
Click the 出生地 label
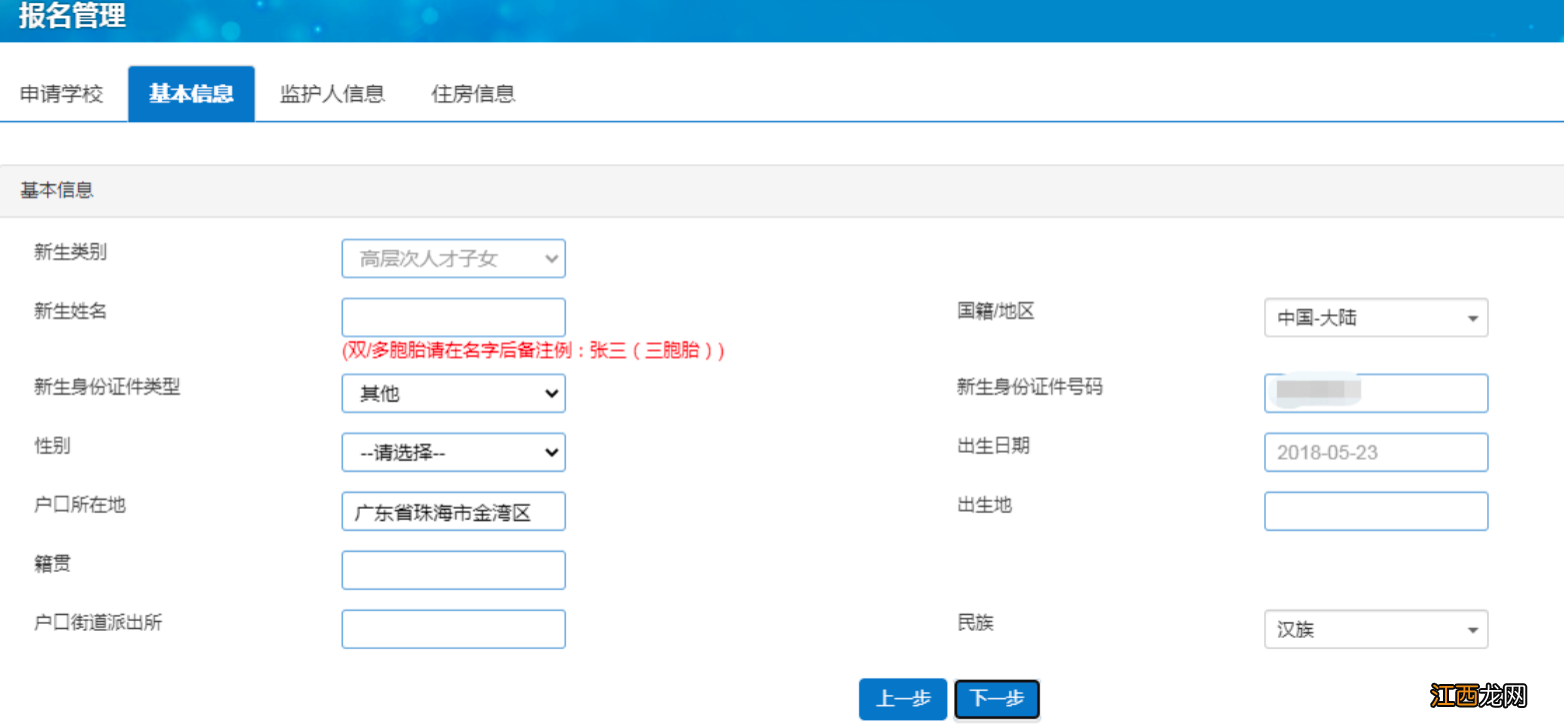point(984,505)
